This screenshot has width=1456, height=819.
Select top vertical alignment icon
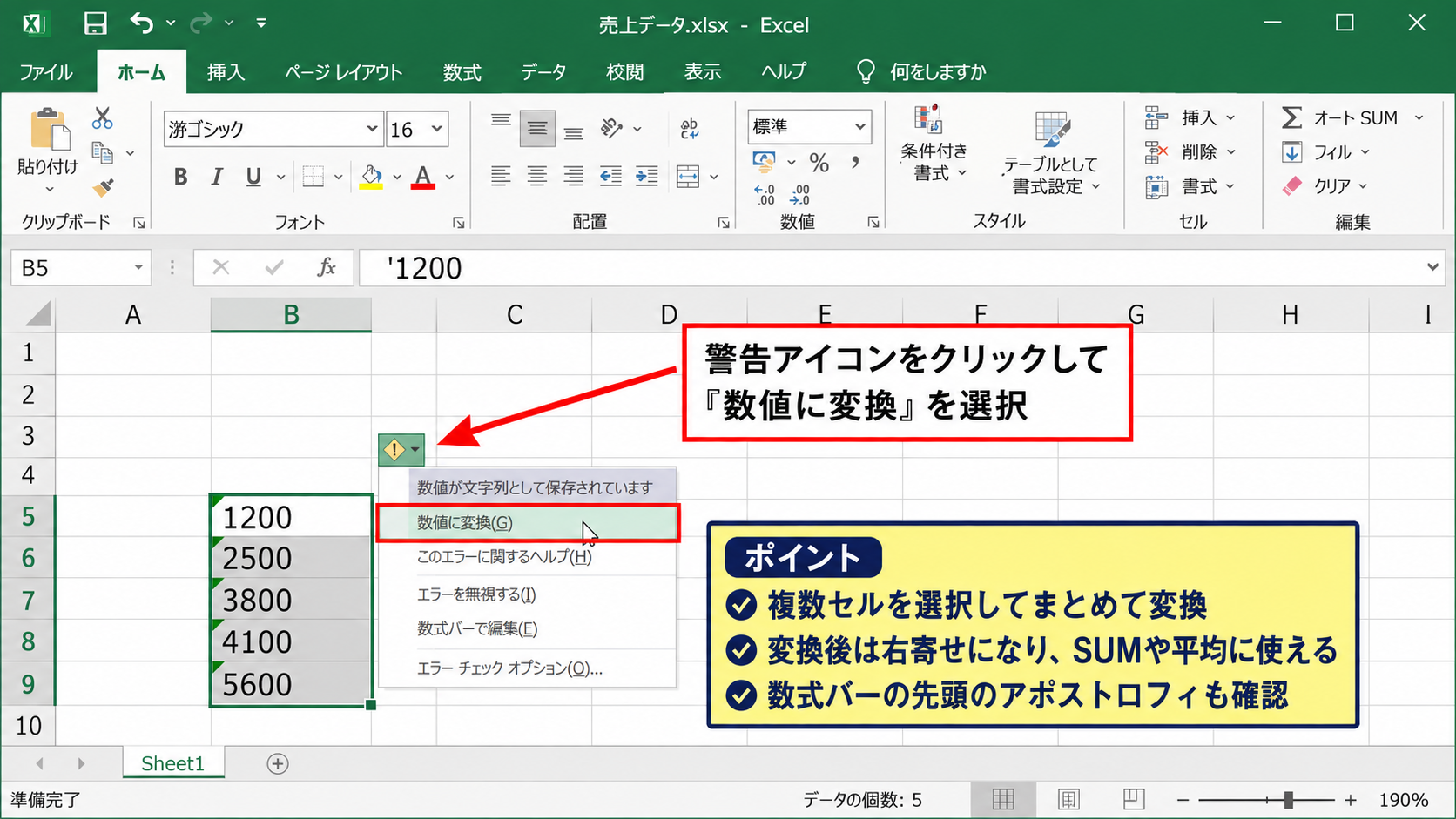coord(501,121)
